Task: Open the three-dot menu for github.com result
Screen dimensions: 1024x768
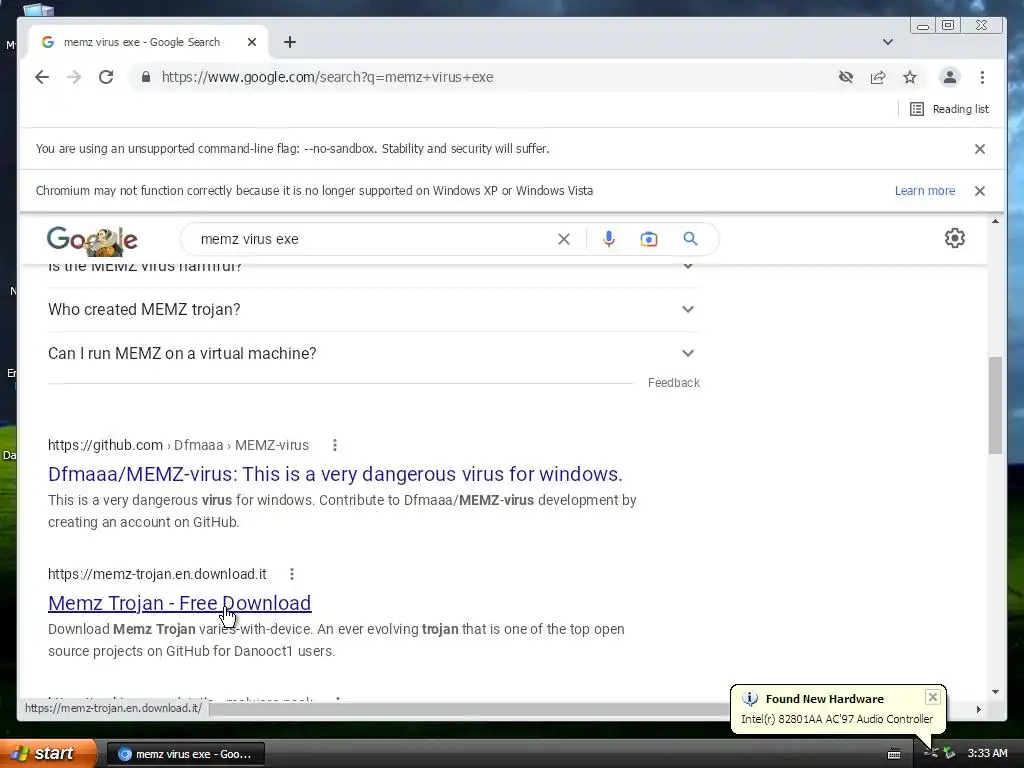Action: [334, 445]
